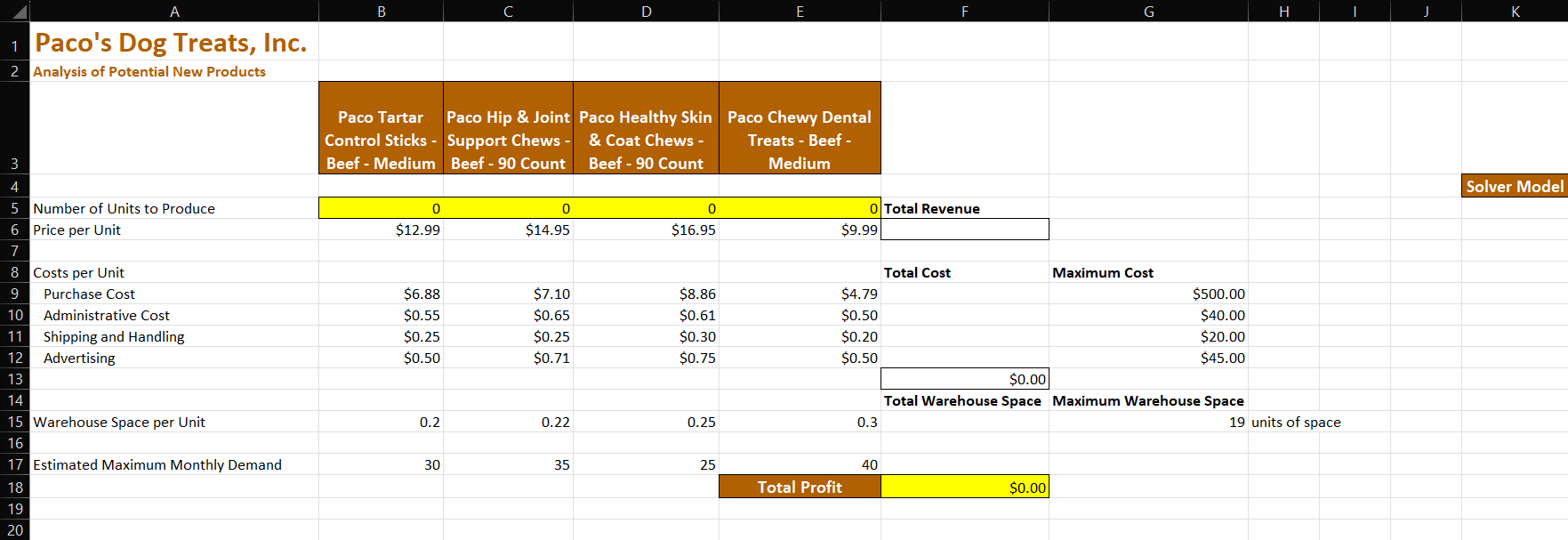This screenshot has height=540, width=1568.
Task: Select units cell for Chewy Dental Treats
Action: coord(800,208)
